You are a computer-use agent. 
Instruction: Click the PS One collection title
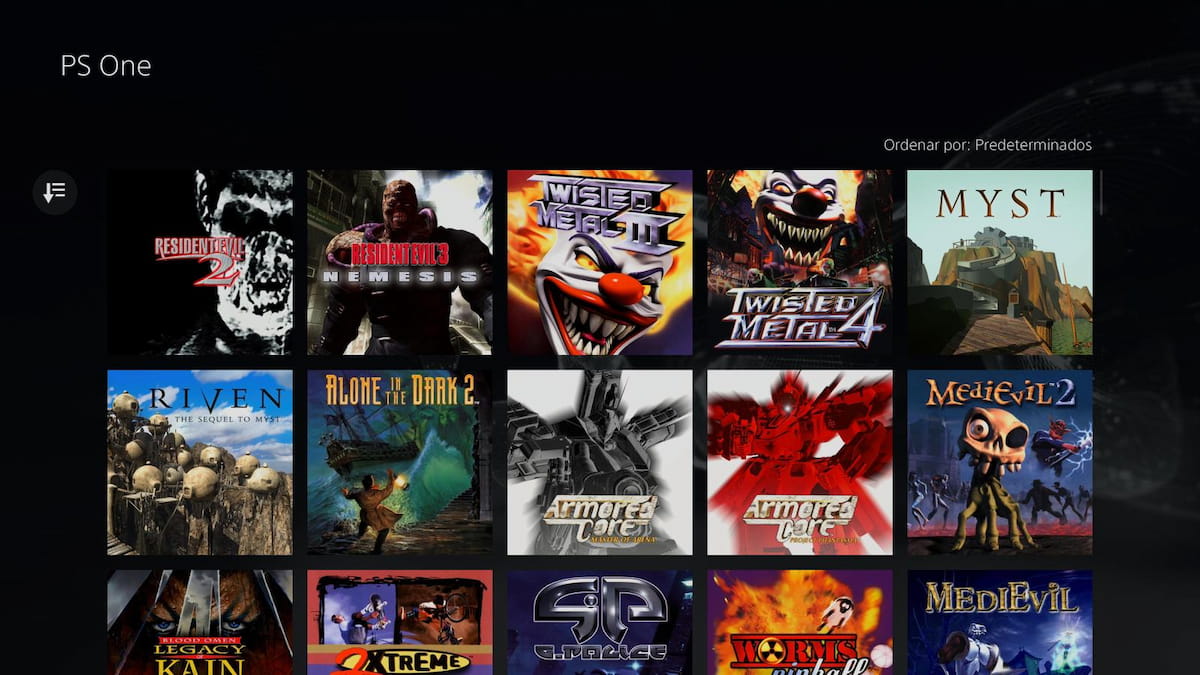click(106, 66)
